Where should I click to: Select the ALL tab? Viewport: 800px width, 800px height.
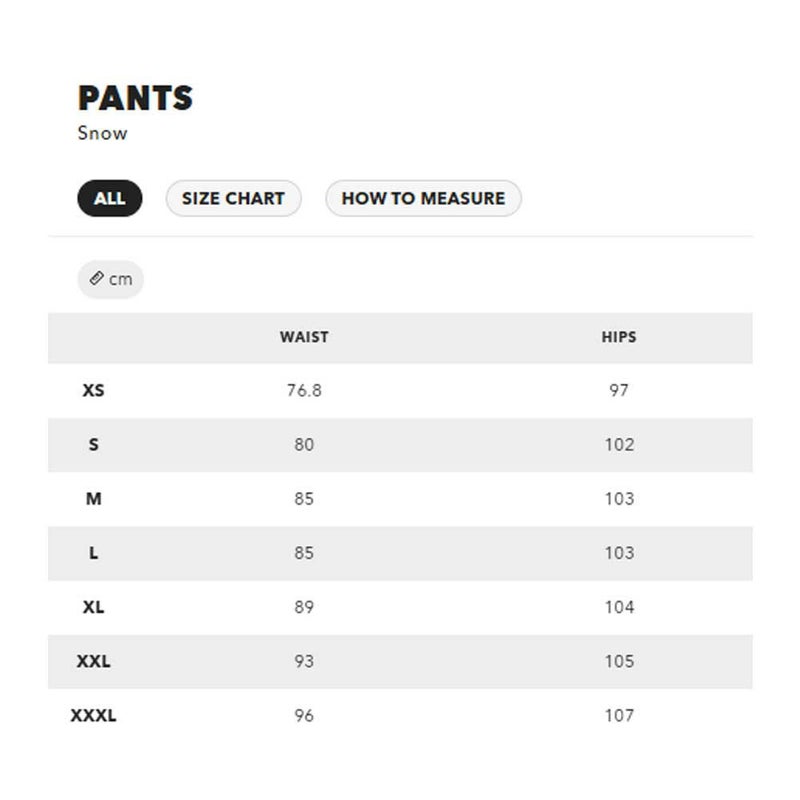tap(110, 198)
